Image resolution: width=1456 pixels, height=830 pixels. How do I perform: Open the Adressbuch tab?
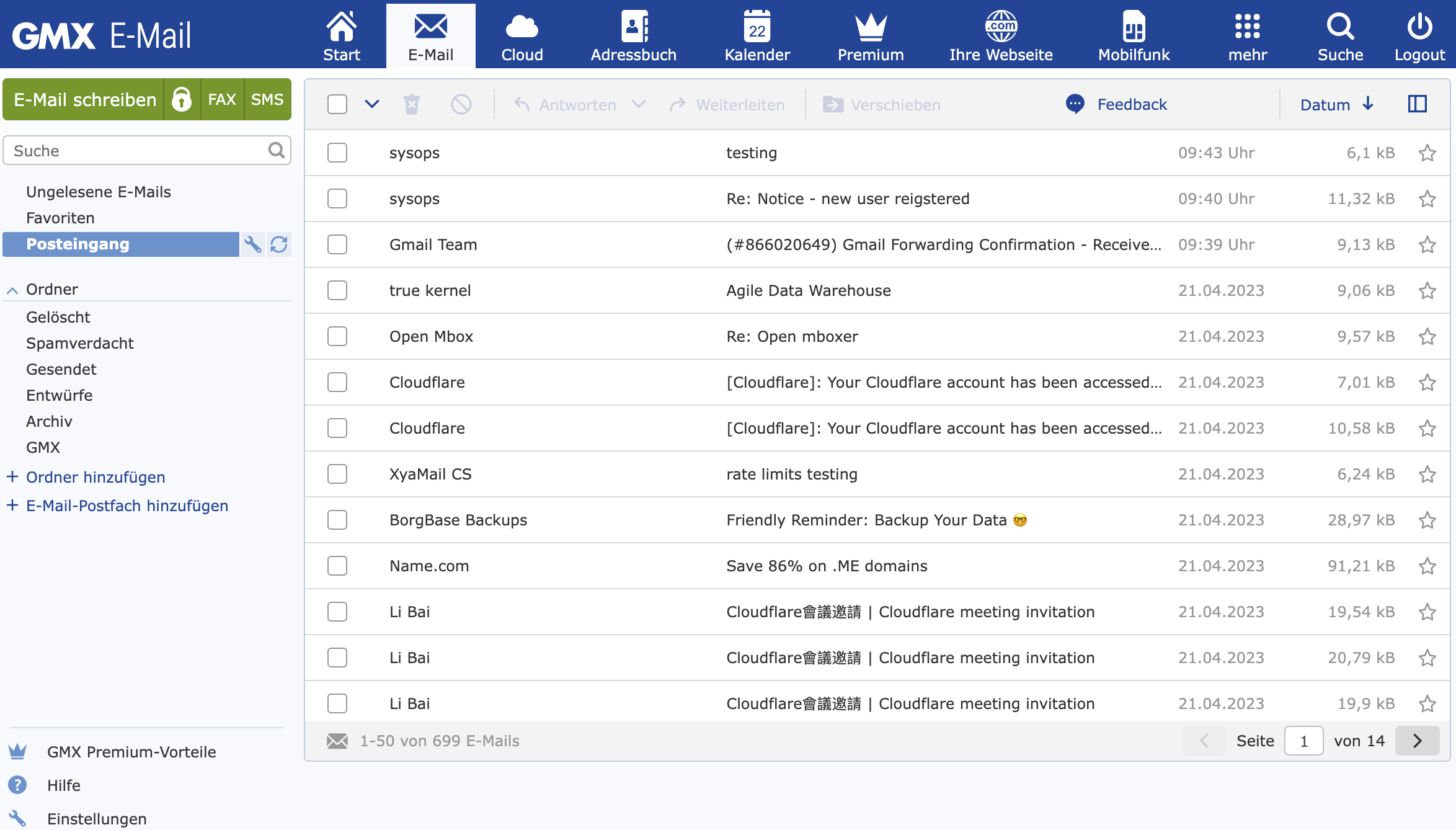pos(633,35)
